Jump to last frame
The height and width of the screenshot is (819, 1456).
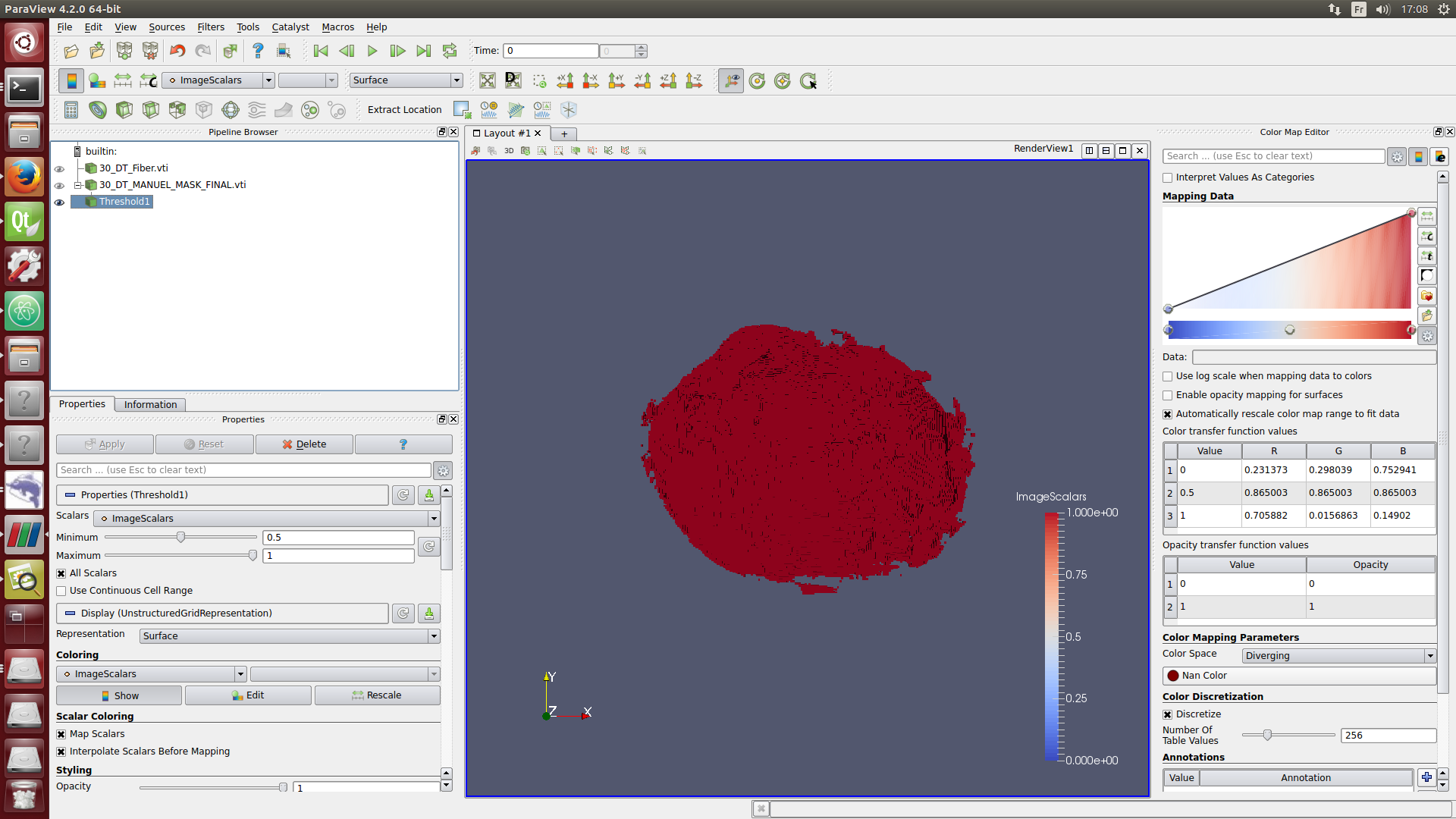(424, 51)
